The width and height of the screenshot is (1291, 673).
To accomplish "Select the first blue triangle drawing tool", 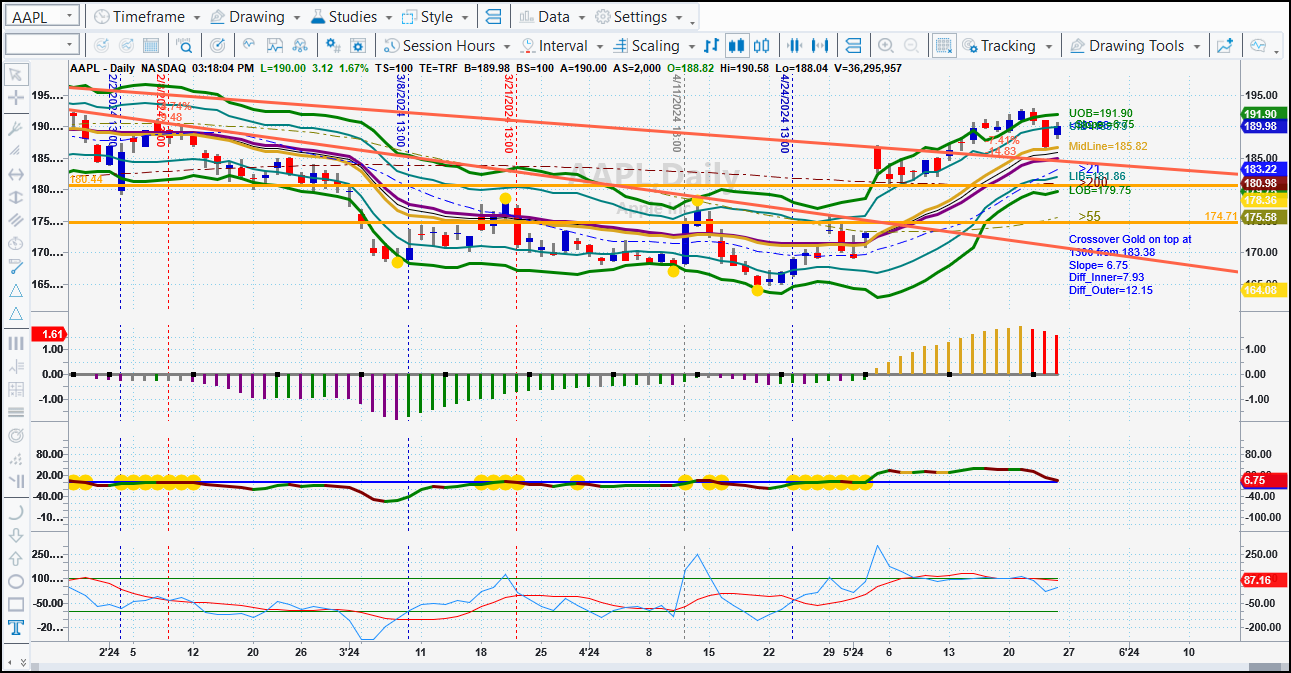I will [16, 291].
